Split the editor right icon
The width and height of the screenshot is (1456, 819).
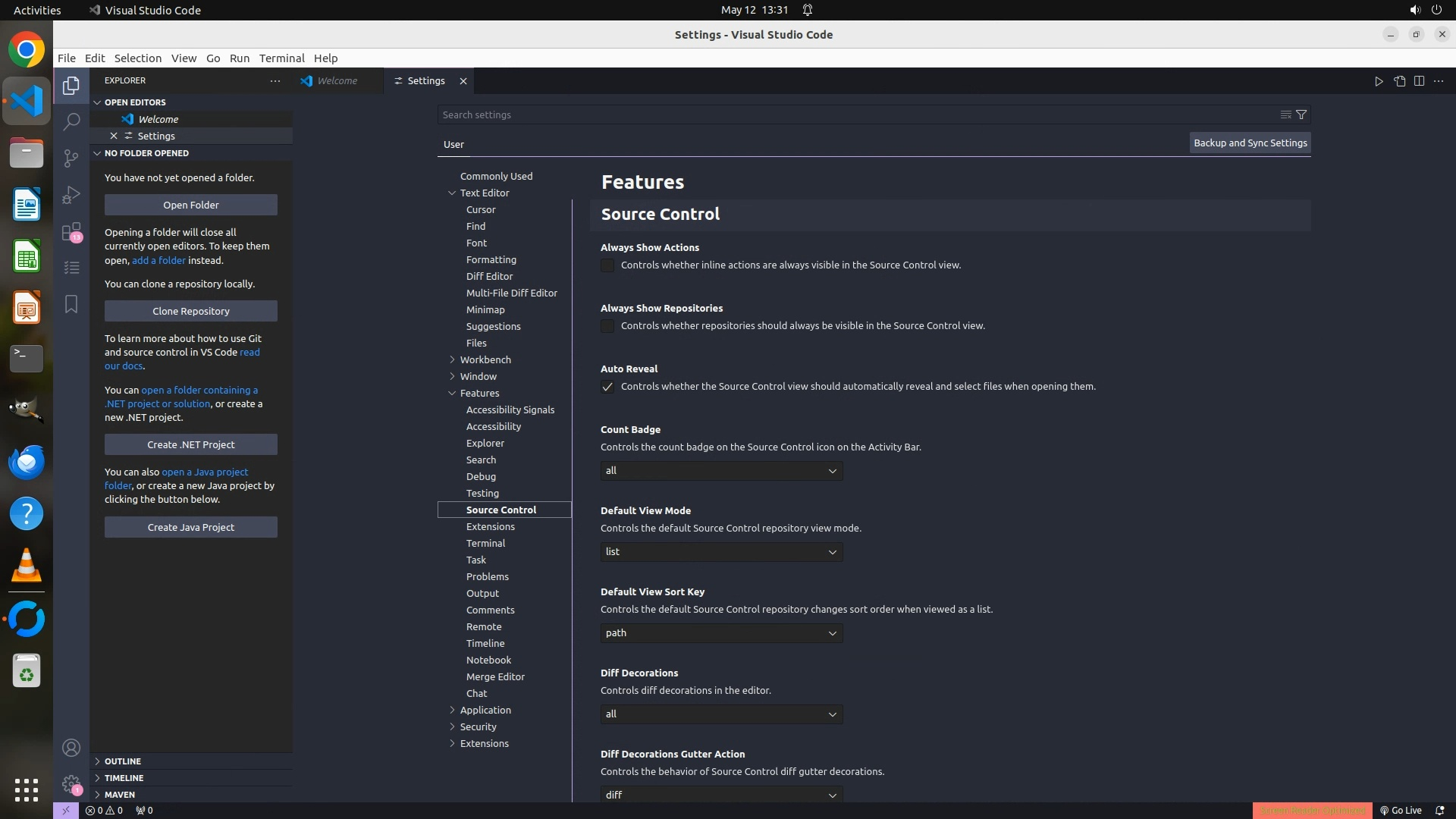pos(1419,81)
